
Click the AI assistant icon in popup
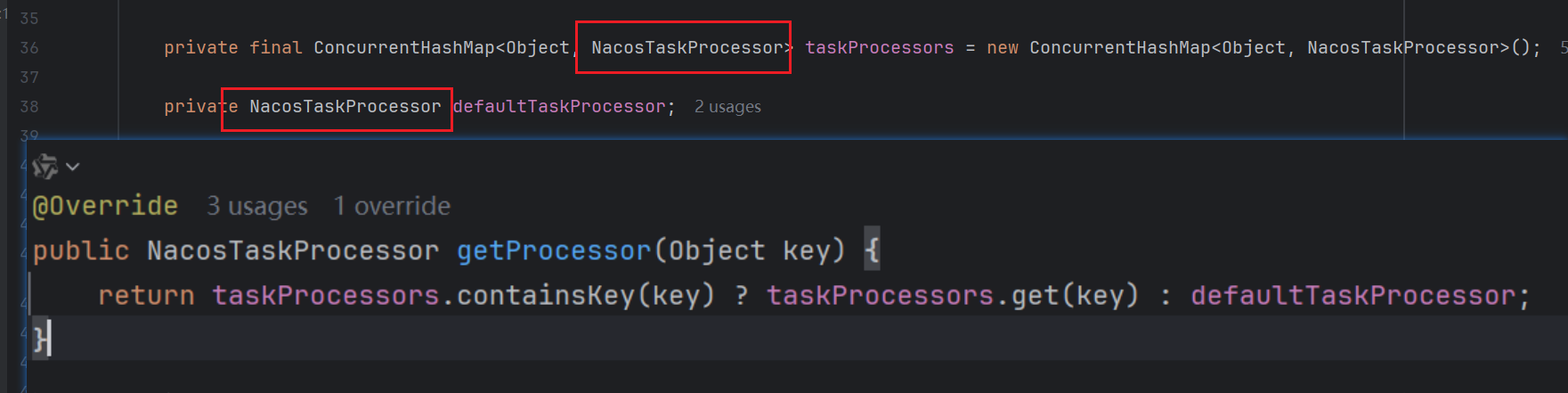[x=45, y=167]
